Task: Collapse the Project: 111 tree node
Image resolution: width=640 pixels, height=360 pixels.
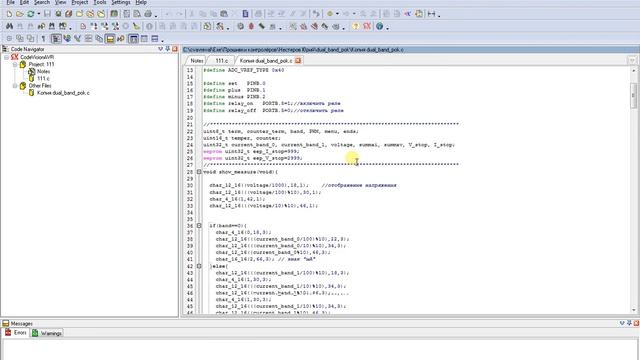Action: (x=15, y=64)
